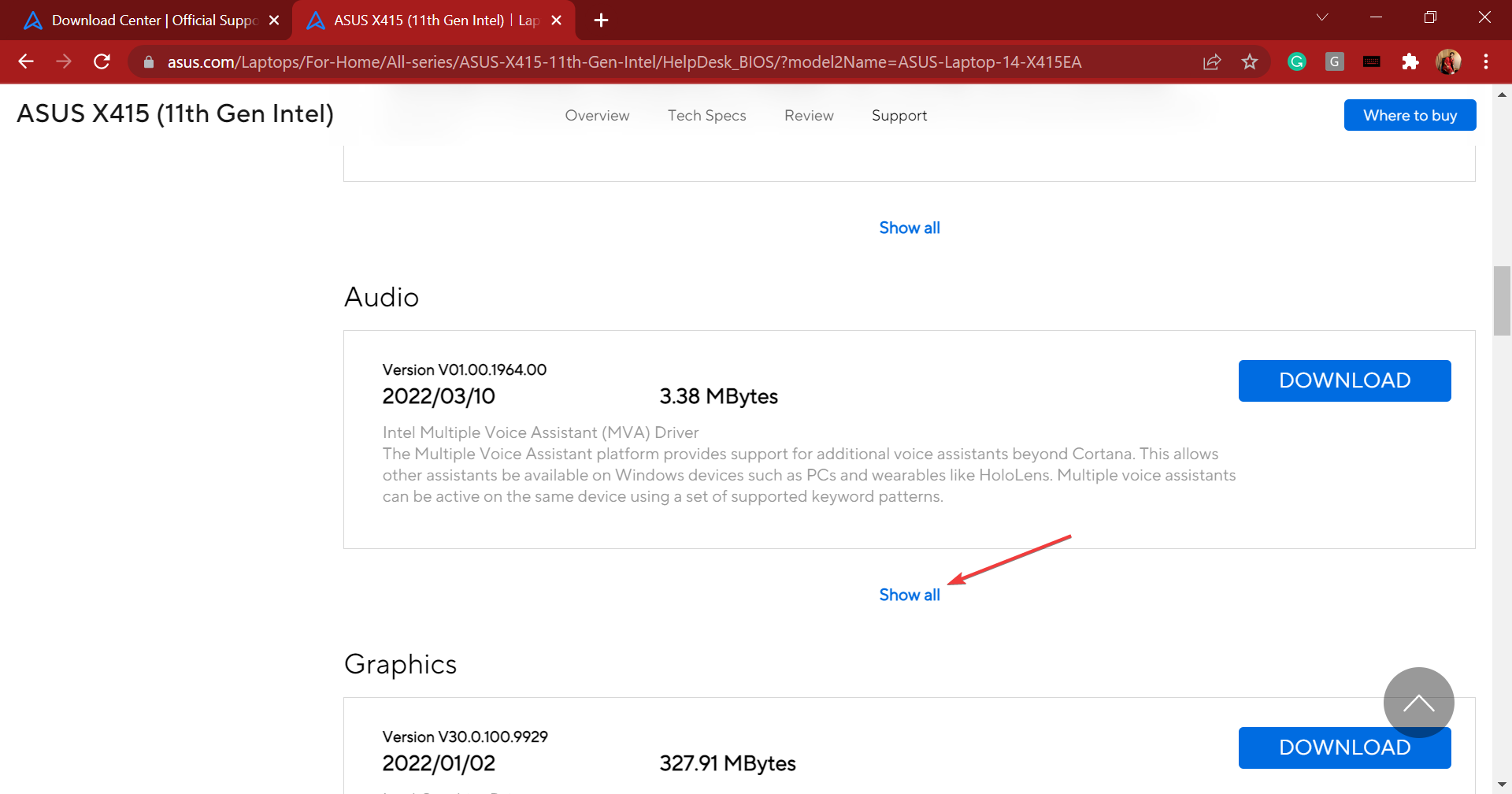Show all entries above Audio section
The image size is (1512, 794).
tap(910, 228)
